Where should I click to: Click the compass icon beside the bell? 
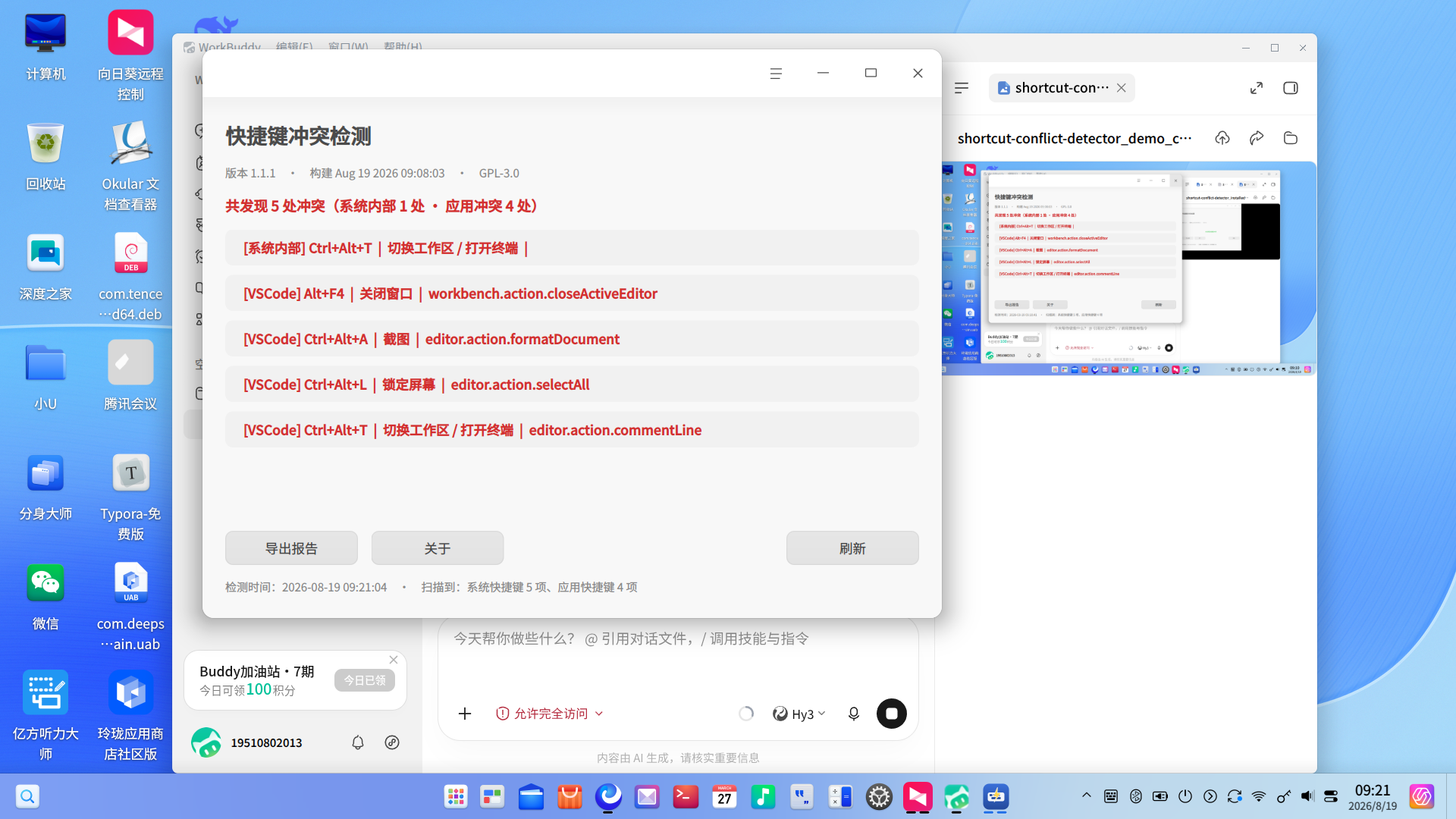[392, 742]
